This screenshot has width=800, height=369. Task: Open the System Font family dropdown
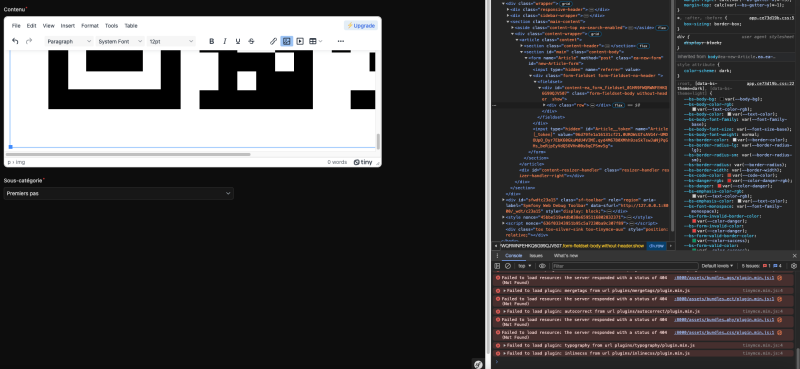click(x=120, y=41)
